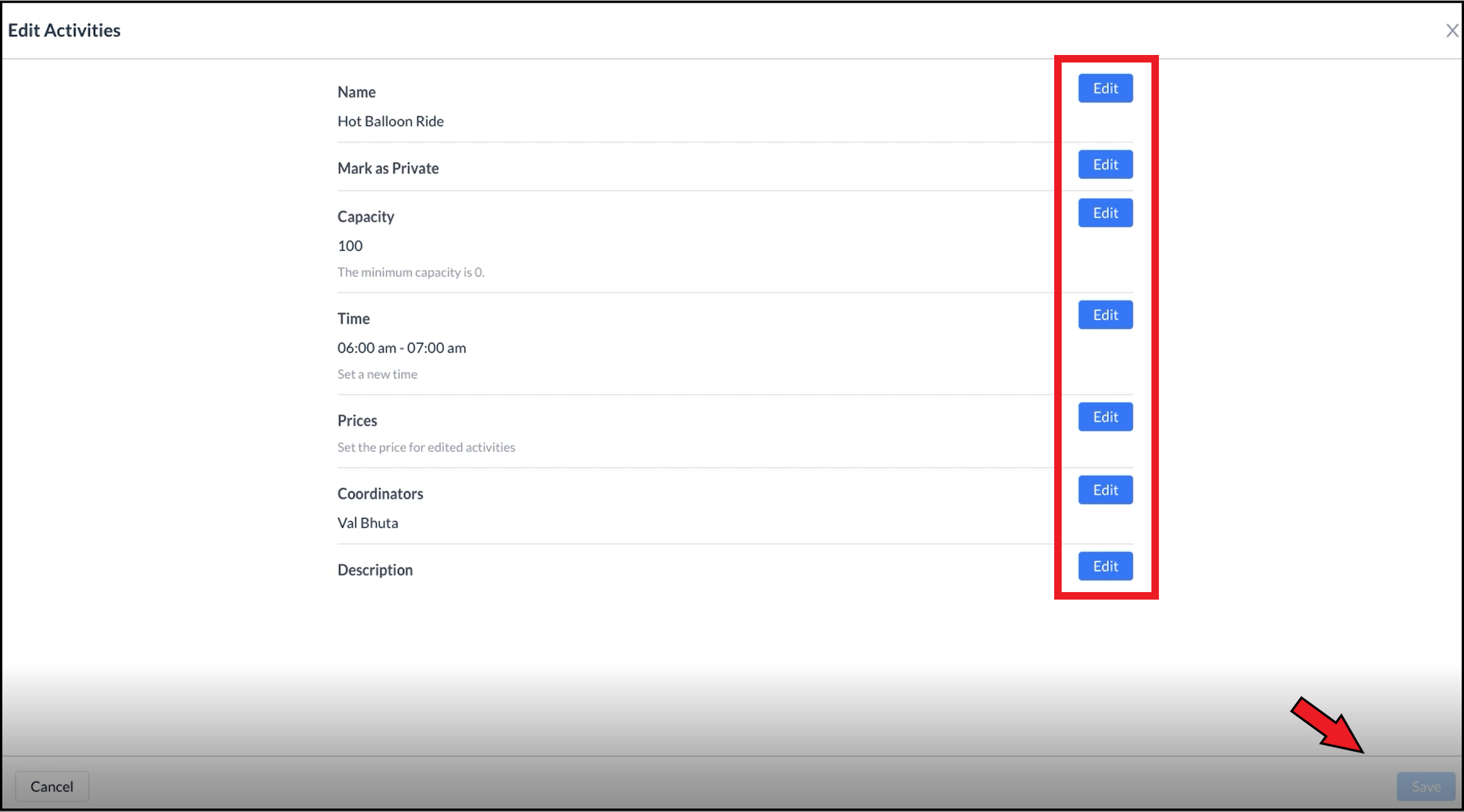Click 'The minimum capacity is 0.' note
1464x812 pixels.
click(410, 273)
